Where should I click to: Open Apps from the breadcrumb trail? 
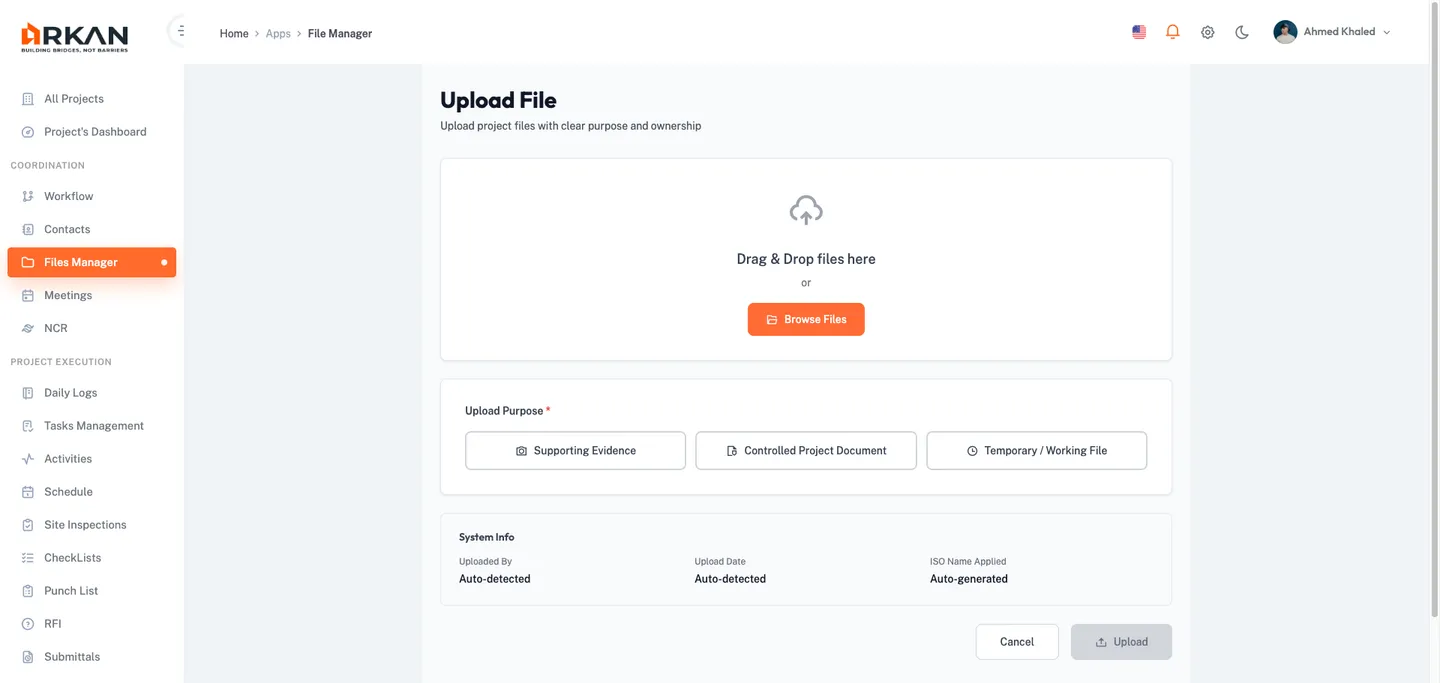[x=277, y=33]
